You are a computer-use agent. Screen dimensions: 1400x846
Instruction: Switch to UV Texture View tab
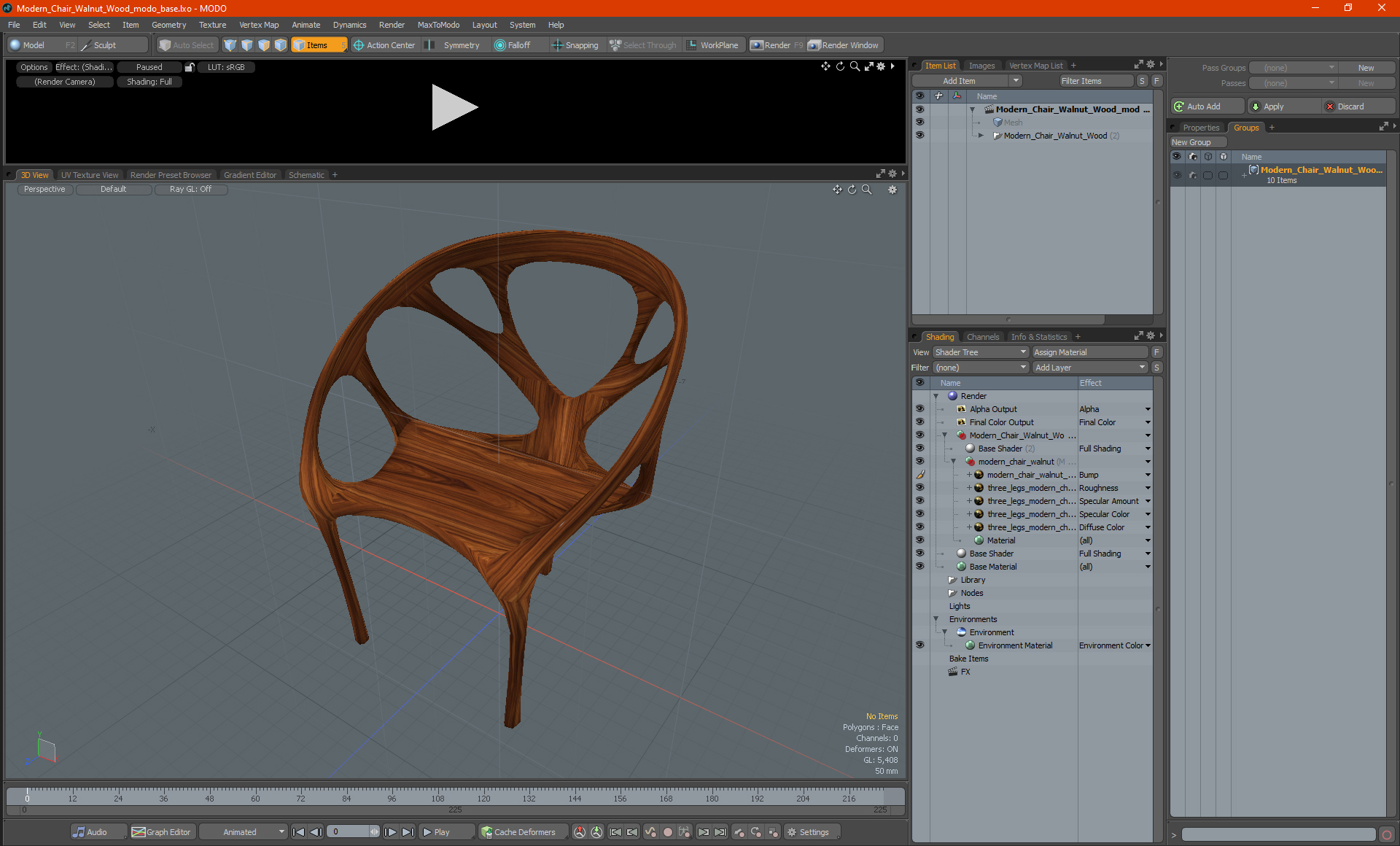point(88,174)
